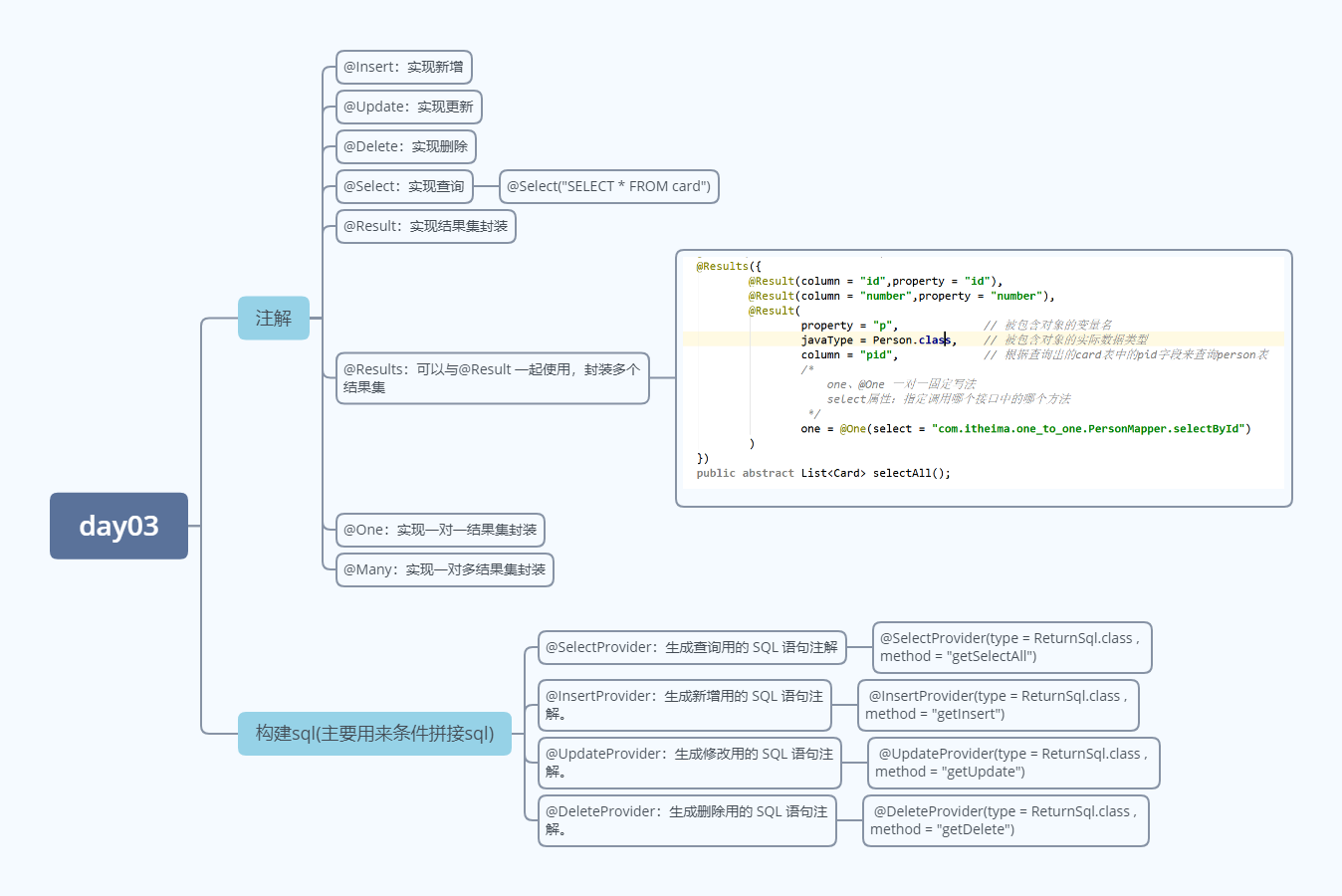The image size is (1342, 896).
Task: Select the node with method = "getSelectAll"
Action: tap(1011, 647)
